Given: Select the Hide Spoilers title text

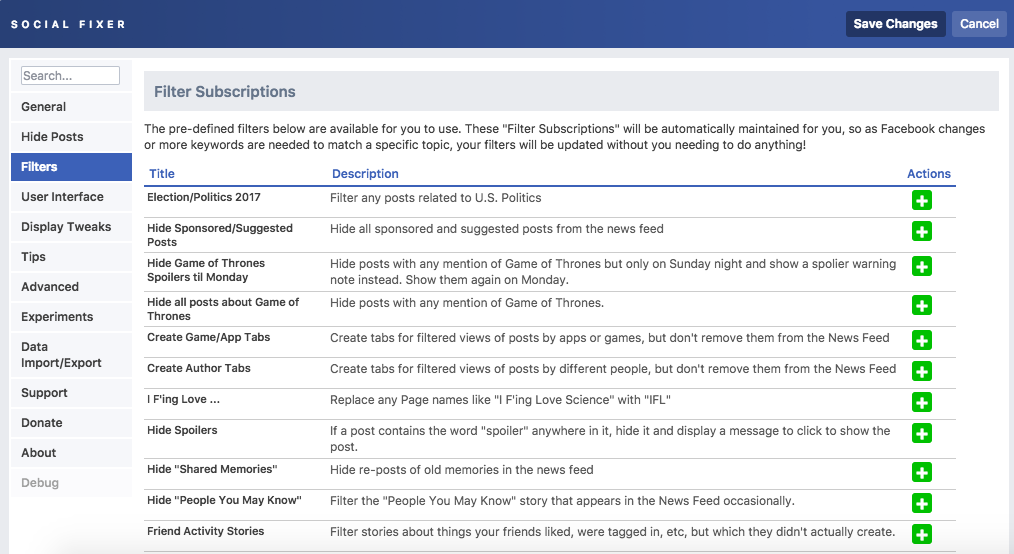Looking at the screenshot, I should [x=182, y=431].
